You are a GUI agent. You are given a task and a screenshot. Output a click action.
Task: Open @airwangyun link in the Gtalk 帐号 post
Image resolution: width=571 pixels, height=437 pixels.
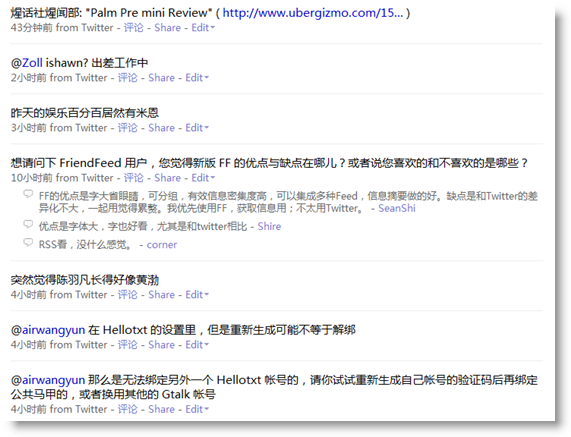(x=53, y=381)
